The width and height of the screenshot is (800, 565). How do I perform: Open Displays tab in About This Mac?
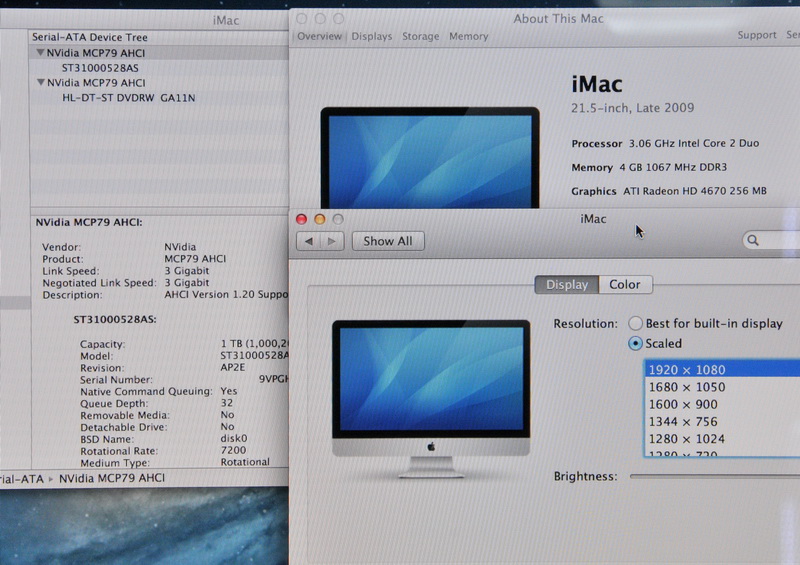click(x=372, y=36)
